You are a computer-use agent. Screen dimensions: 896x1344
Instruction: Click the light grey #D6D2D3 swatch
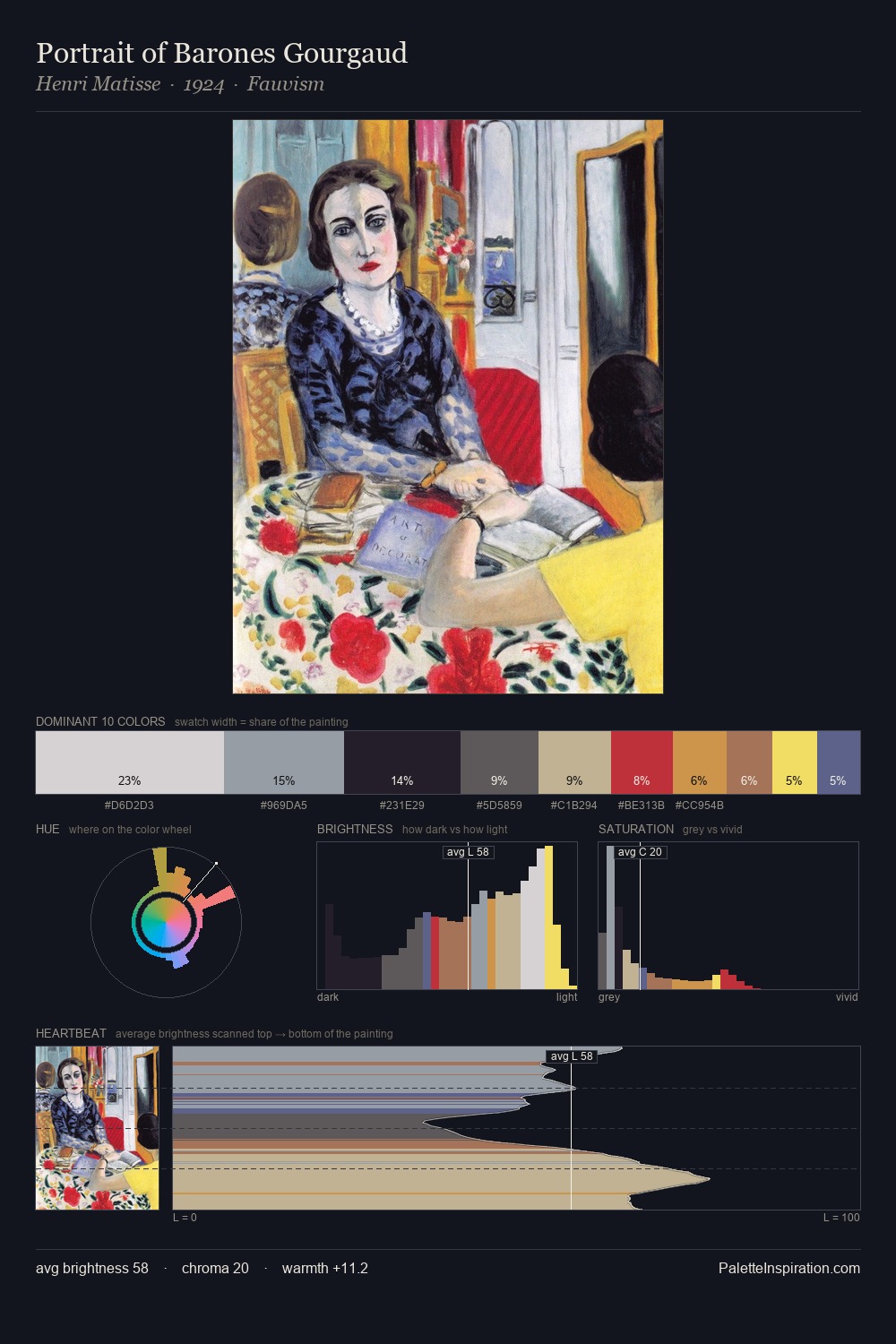[x=130, y=762]
